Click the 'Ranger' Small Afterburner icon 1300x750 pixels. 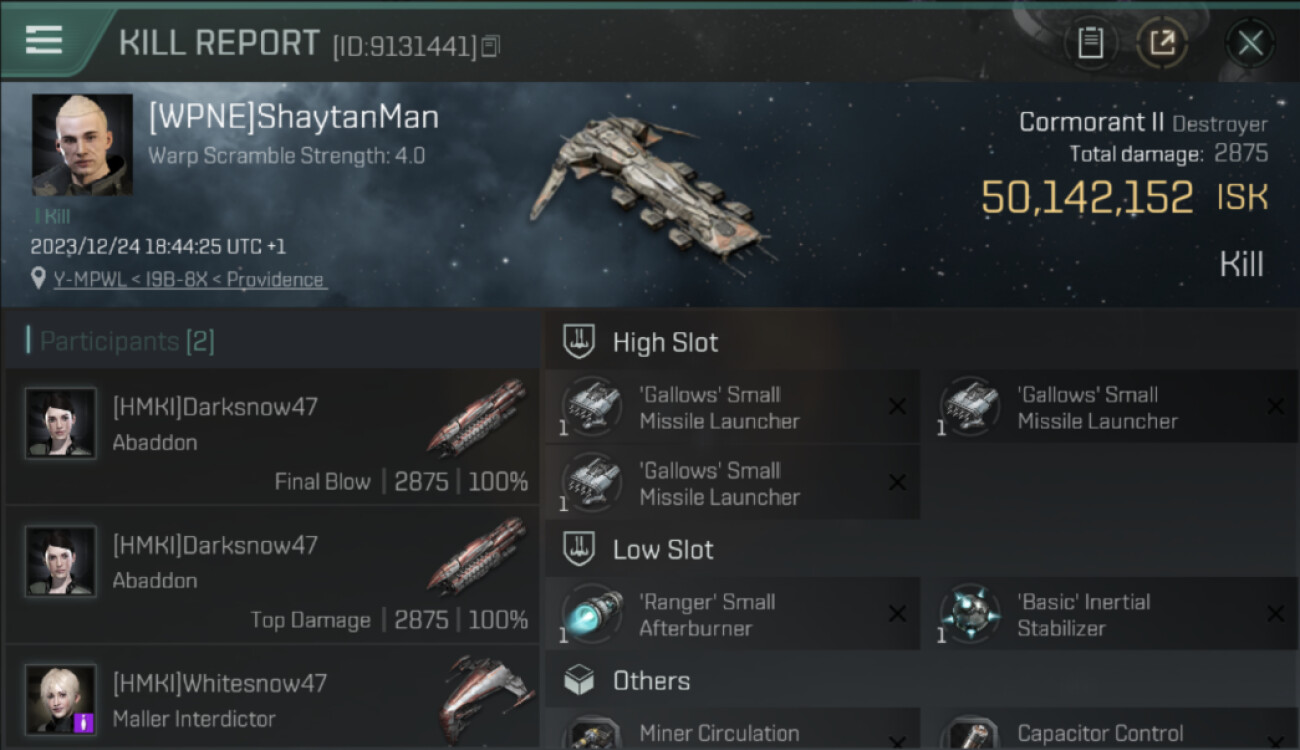click(592, 614)
